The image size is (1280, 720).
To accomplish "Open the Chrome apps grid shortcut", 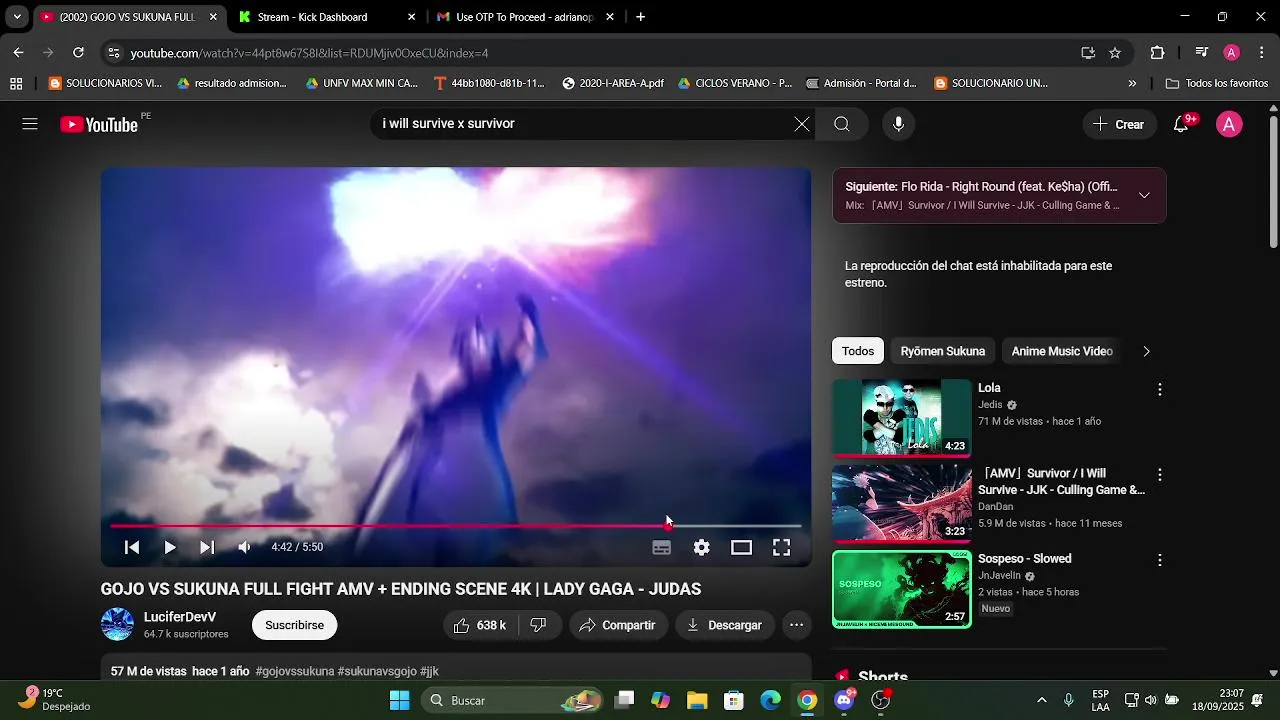I will 16,83.
